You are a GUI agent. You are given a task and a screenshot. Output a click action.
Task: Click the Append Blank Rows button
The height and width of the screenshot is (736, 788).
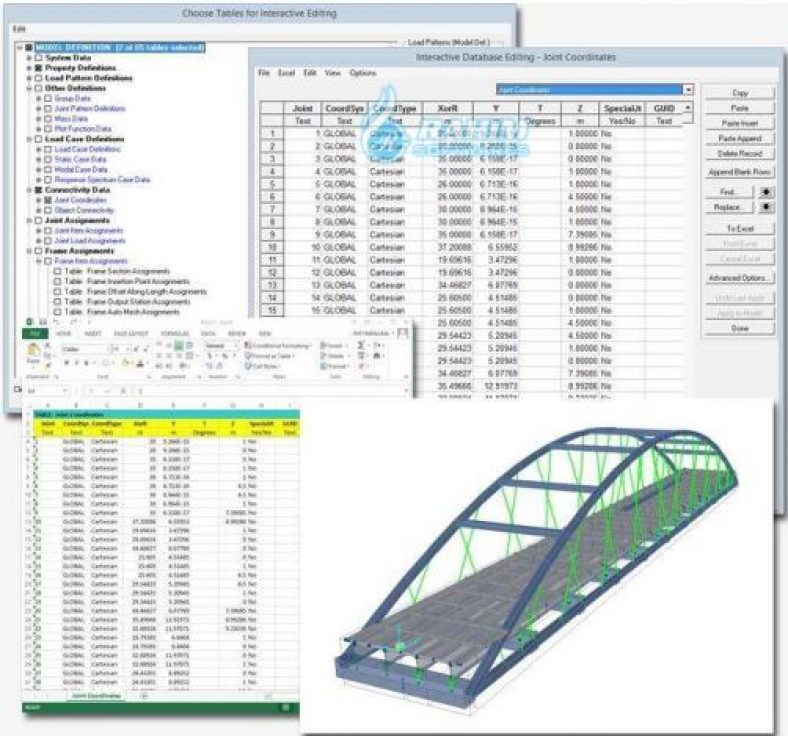click(740, 172)
